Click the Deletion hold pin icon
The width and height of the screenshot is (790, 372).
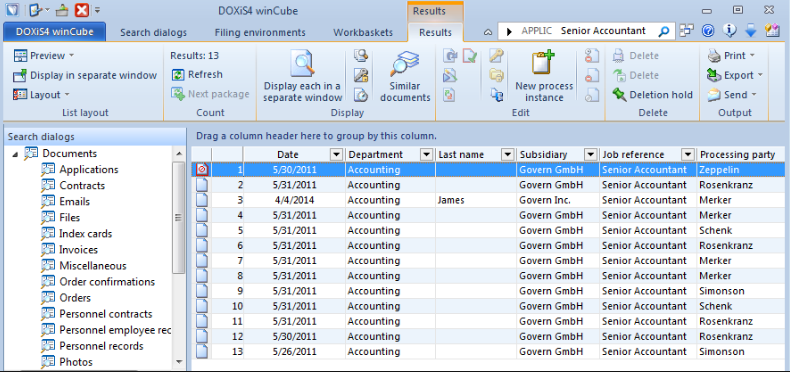[x=619, y=94]
